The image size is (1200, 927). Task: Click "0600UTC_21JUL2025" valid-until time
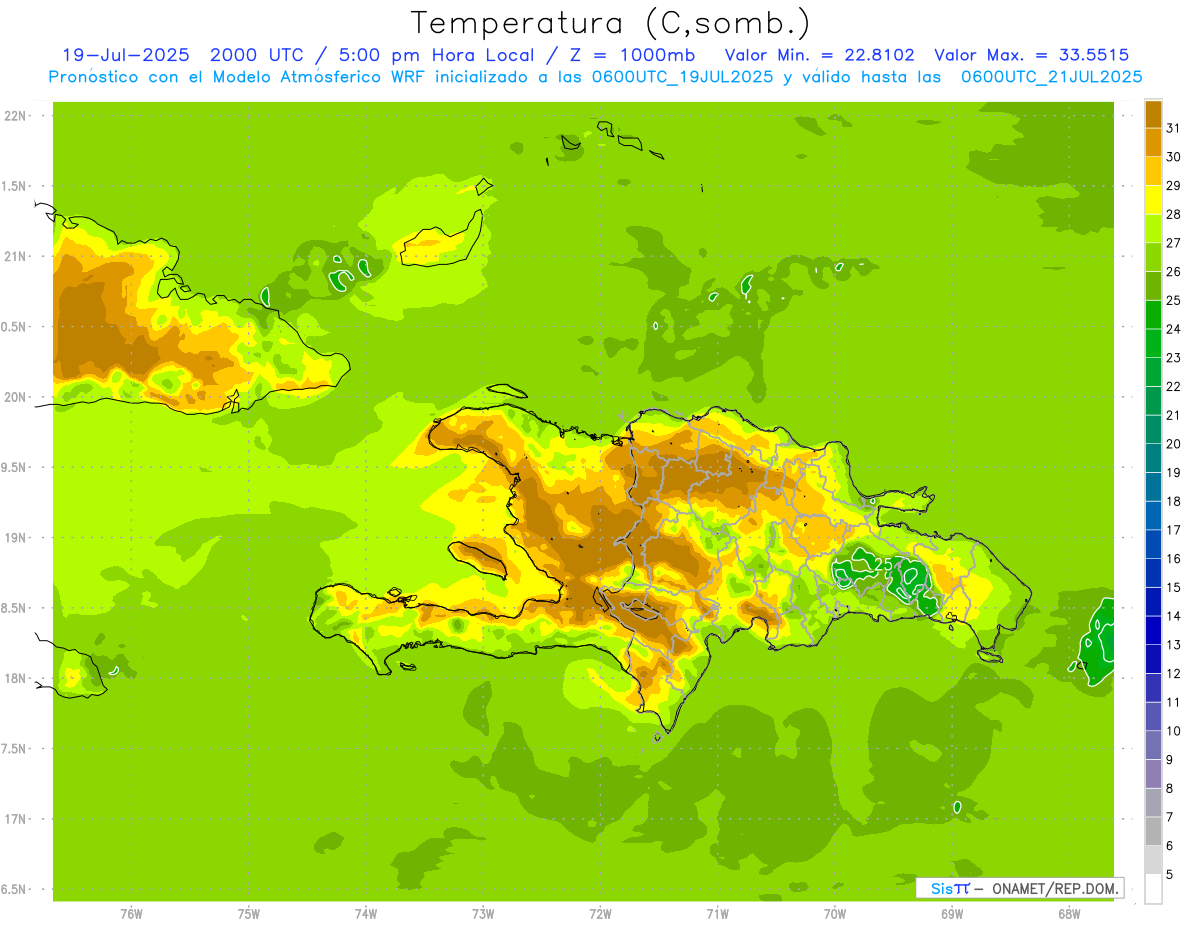coord(1052,77)
